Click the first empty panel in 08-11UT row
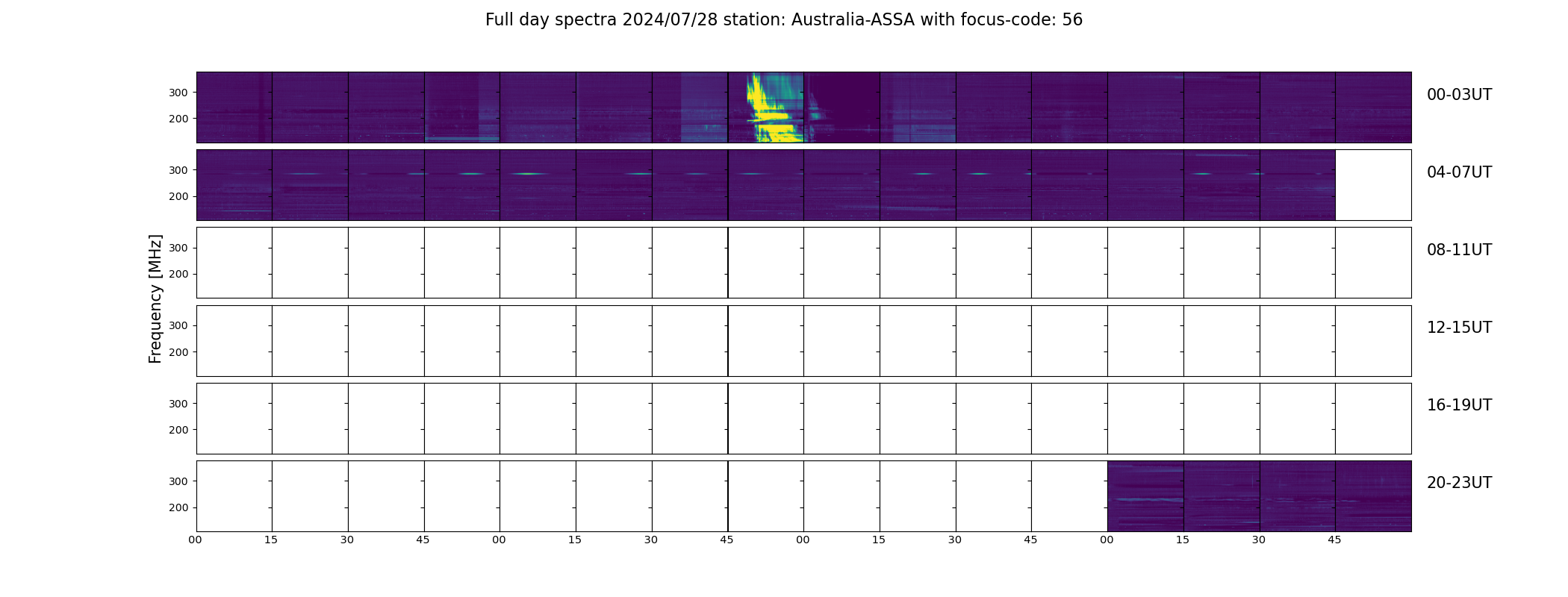This screenshot has width=1568, height=597. [234, 263]
